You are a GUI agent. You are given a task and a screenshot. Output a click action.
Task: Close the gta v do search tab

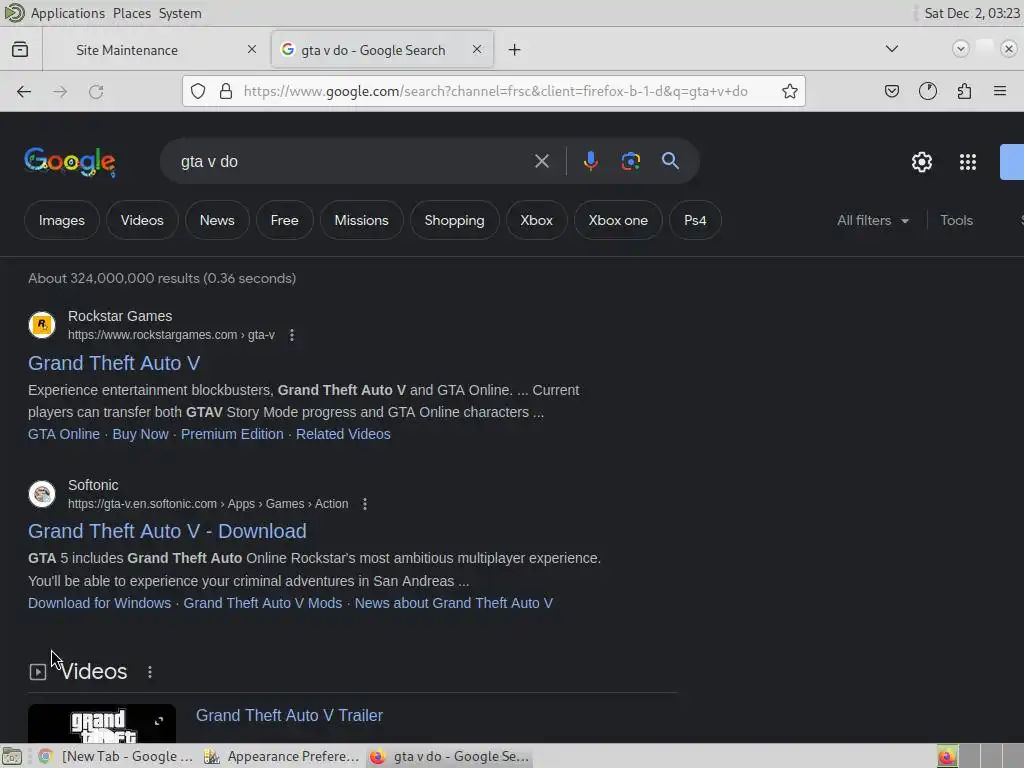click(x=477, y=50)
